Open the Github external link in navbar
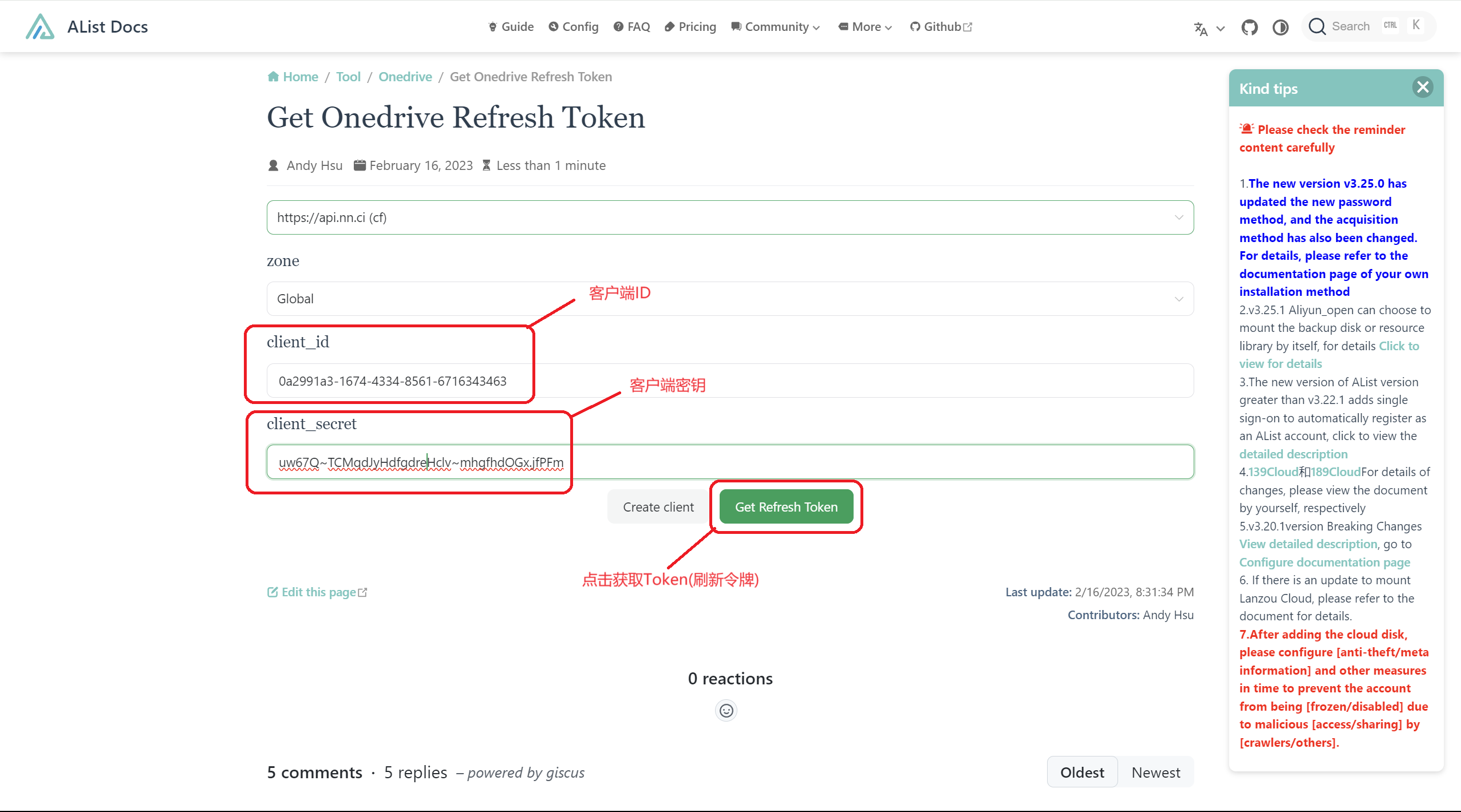The image size is (1461, 812). 941,27
